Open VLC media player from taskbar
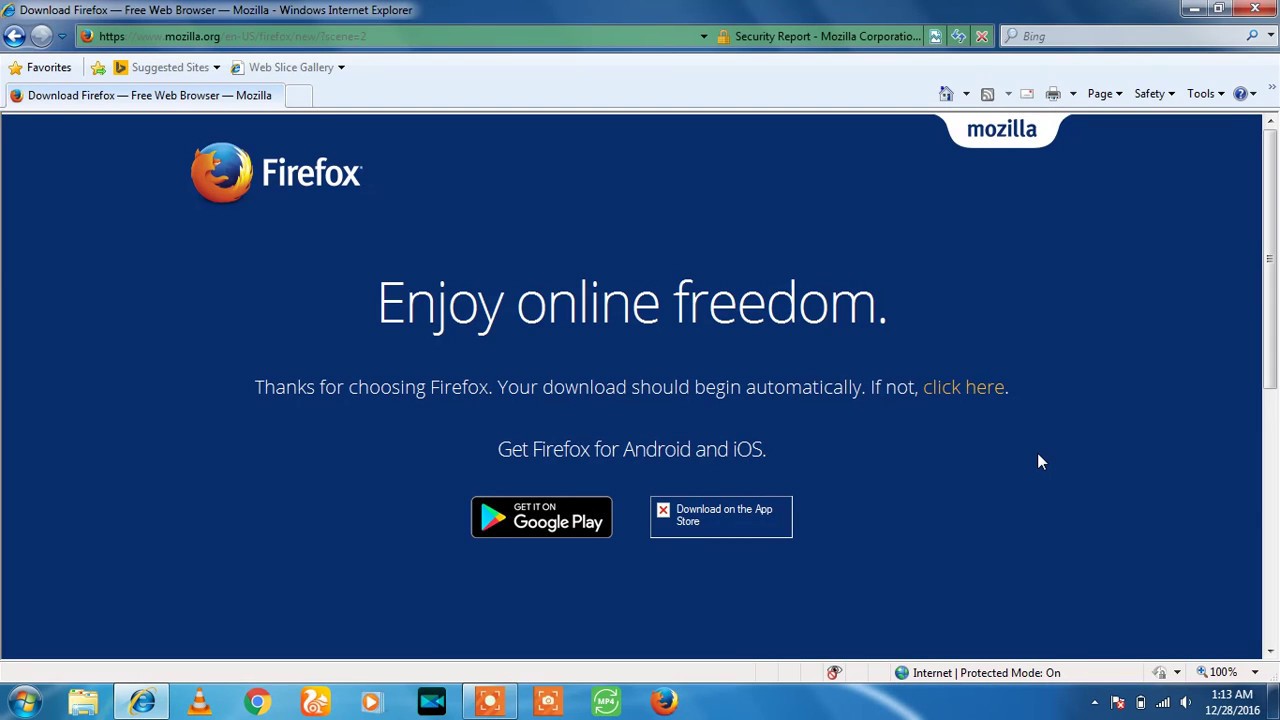1280x720 pixels. pos(199,702)
